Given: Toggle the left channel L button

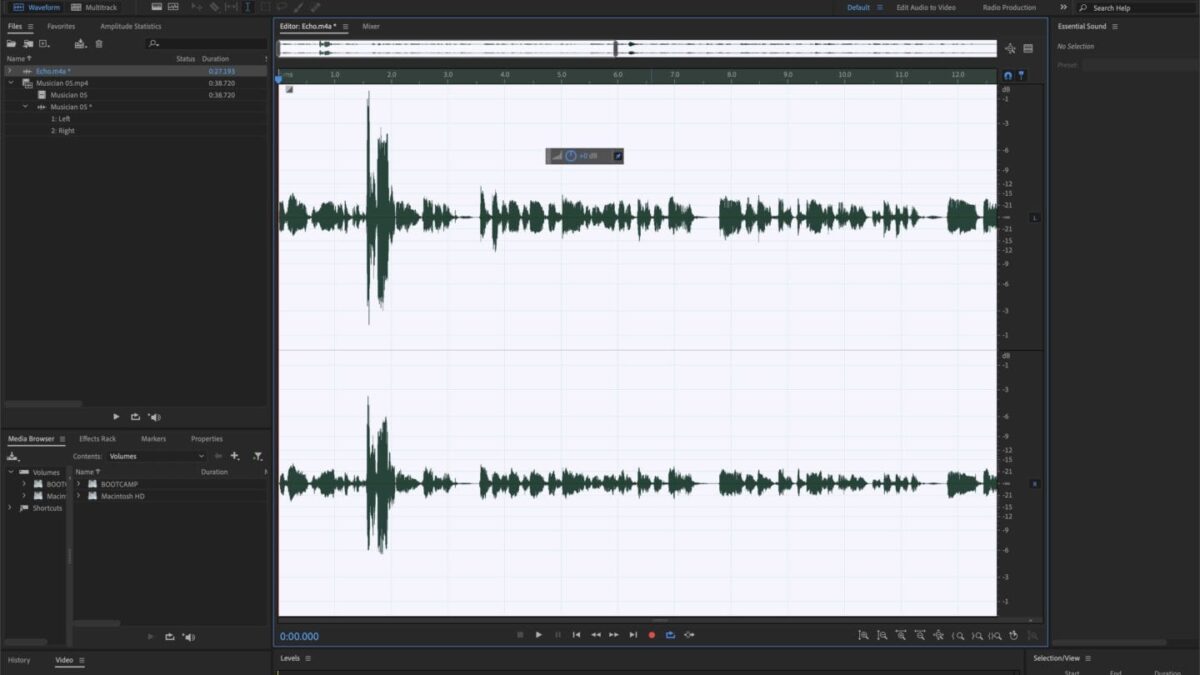Looking at the screenshot, I should (1035, 217).
